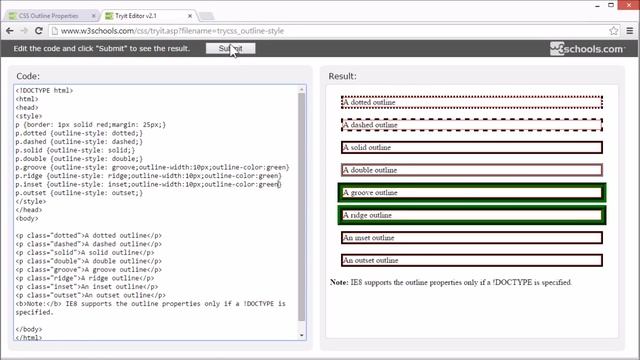Click the 'A dotted outline' result paragraph
The width and height of the screenshot is (640, 360).
click(x=471, y=102)
